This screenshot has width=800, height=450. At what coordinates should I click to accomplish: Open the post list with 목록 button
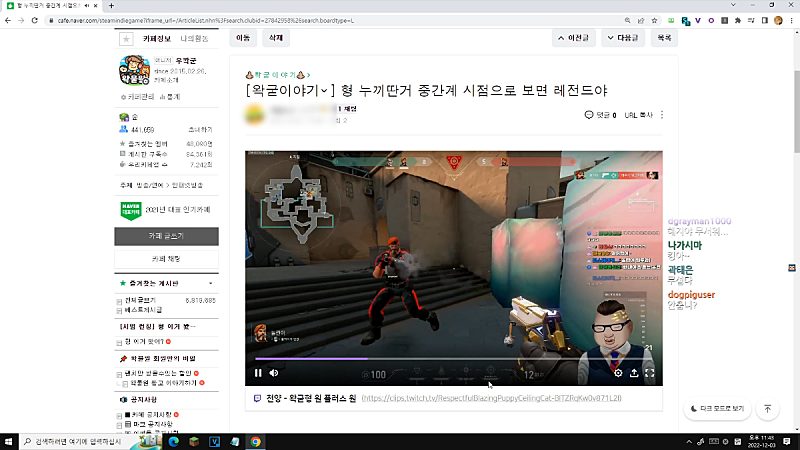664,38
